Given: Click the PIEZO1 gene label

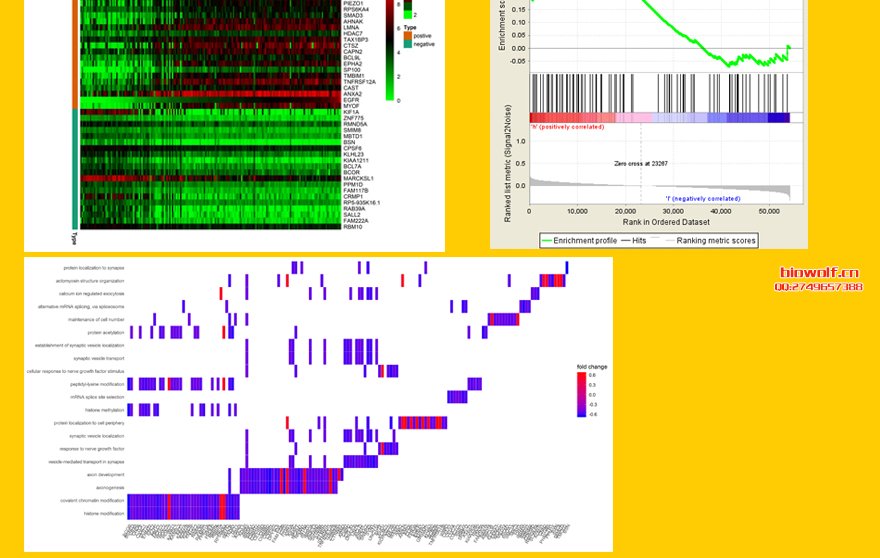Looking at the screenshot, I should coord(353,3).
